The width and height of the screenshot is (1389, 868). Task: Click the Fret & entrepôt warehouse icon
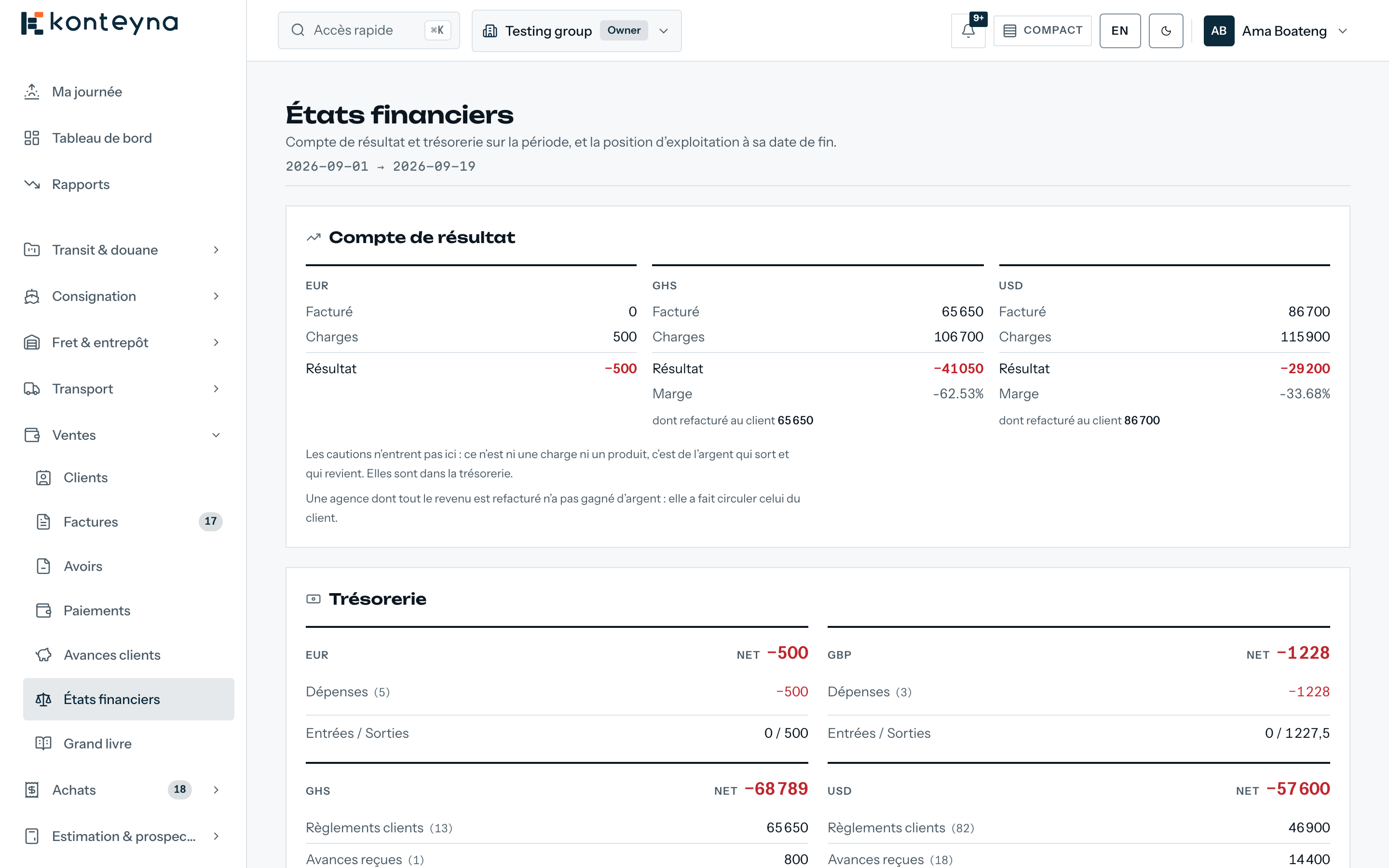click(x=32, y=343)
